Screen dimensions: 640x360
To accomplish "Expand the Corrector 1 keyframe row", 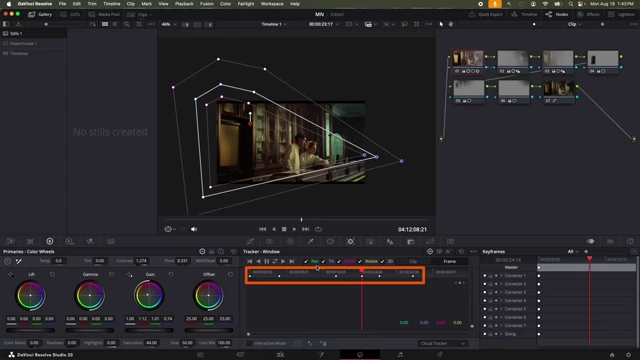I will pyautogui.click(x=501, y=276).
